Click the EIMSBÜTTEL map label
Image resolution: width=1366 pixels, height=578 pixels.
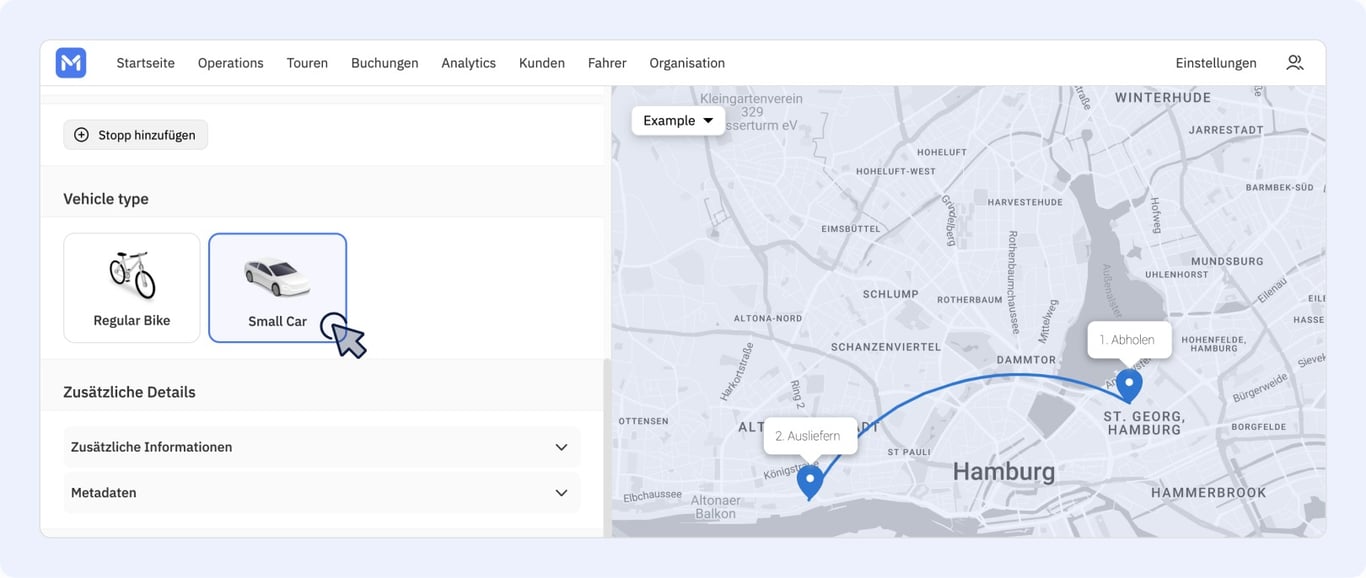tap(851, 229)
